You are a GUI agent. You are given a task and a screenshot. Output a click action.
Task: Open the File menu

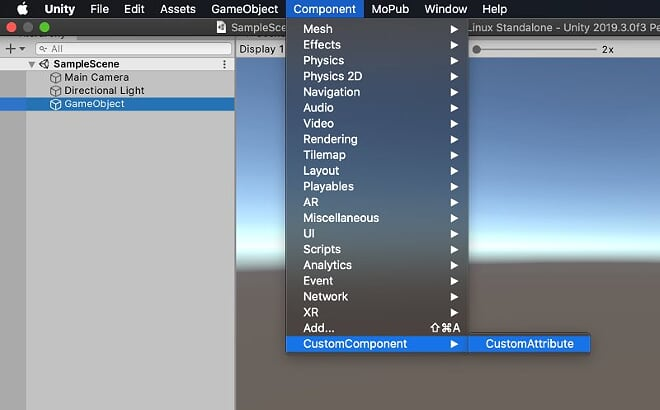[99, 9]
